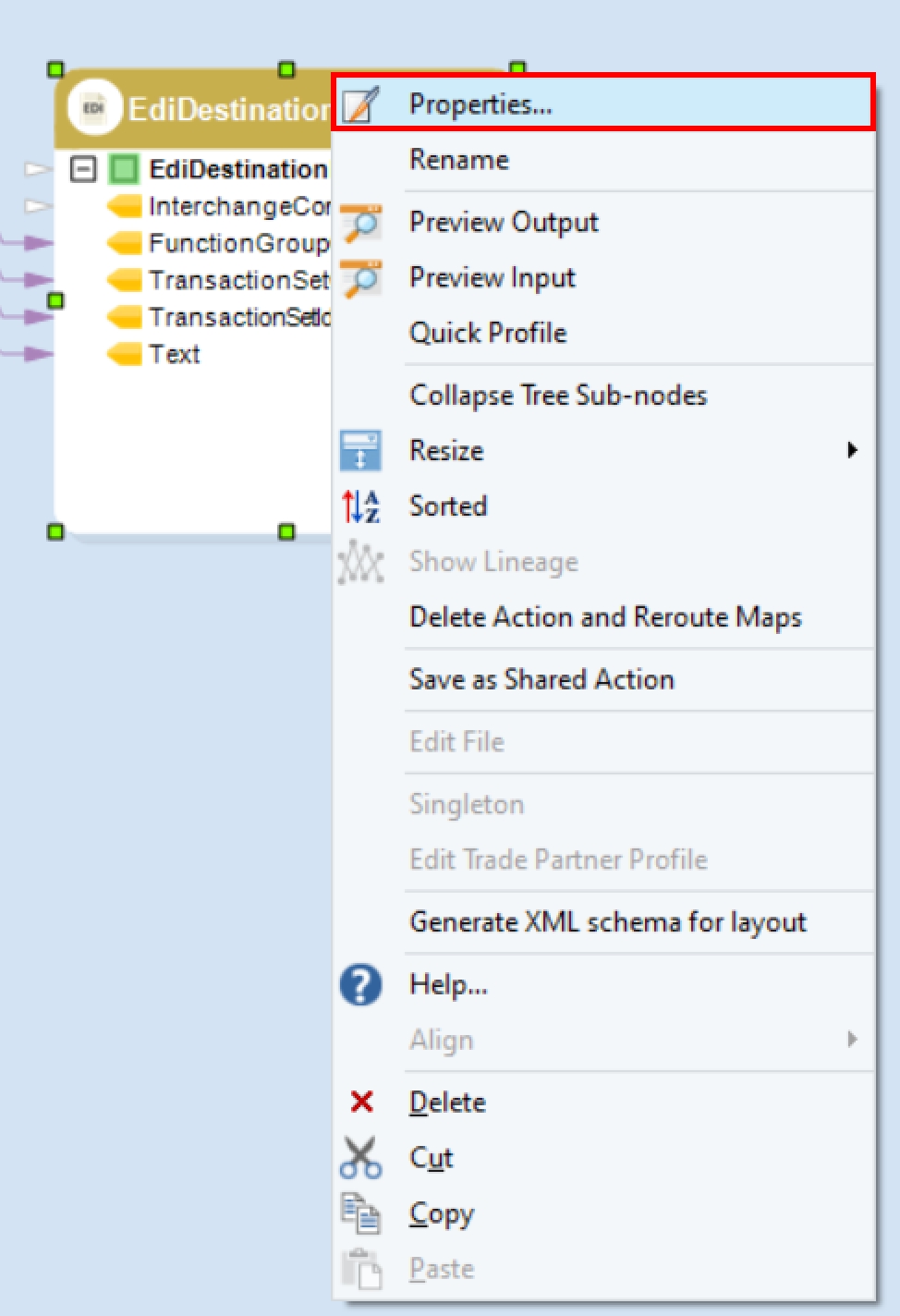Click the scissors Cut icon
Viewport: 900px width, 1316px height.
360,1158
